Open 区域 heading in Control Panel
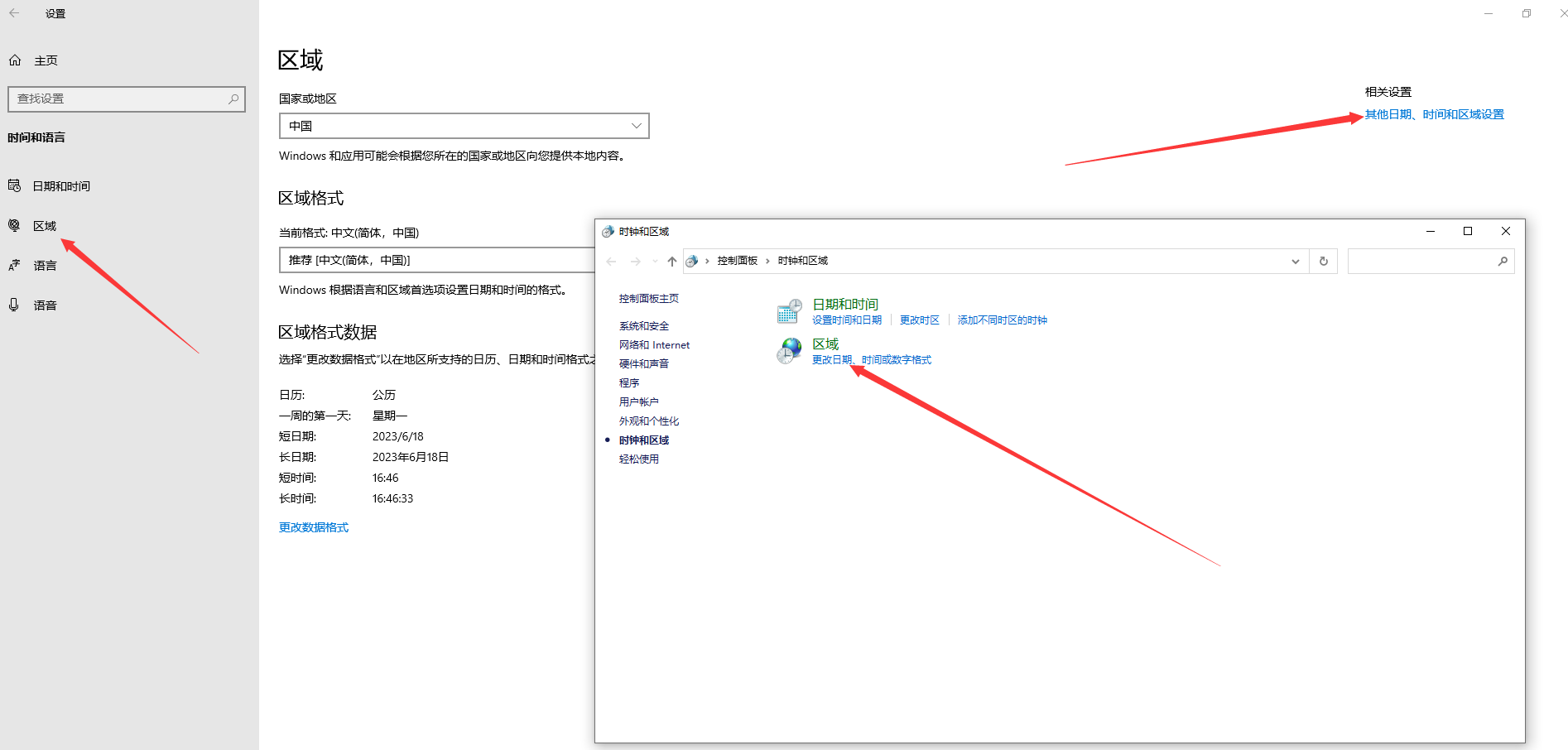Image resolution: width=1568 pixels, height=750 pixels. [825, 344]
